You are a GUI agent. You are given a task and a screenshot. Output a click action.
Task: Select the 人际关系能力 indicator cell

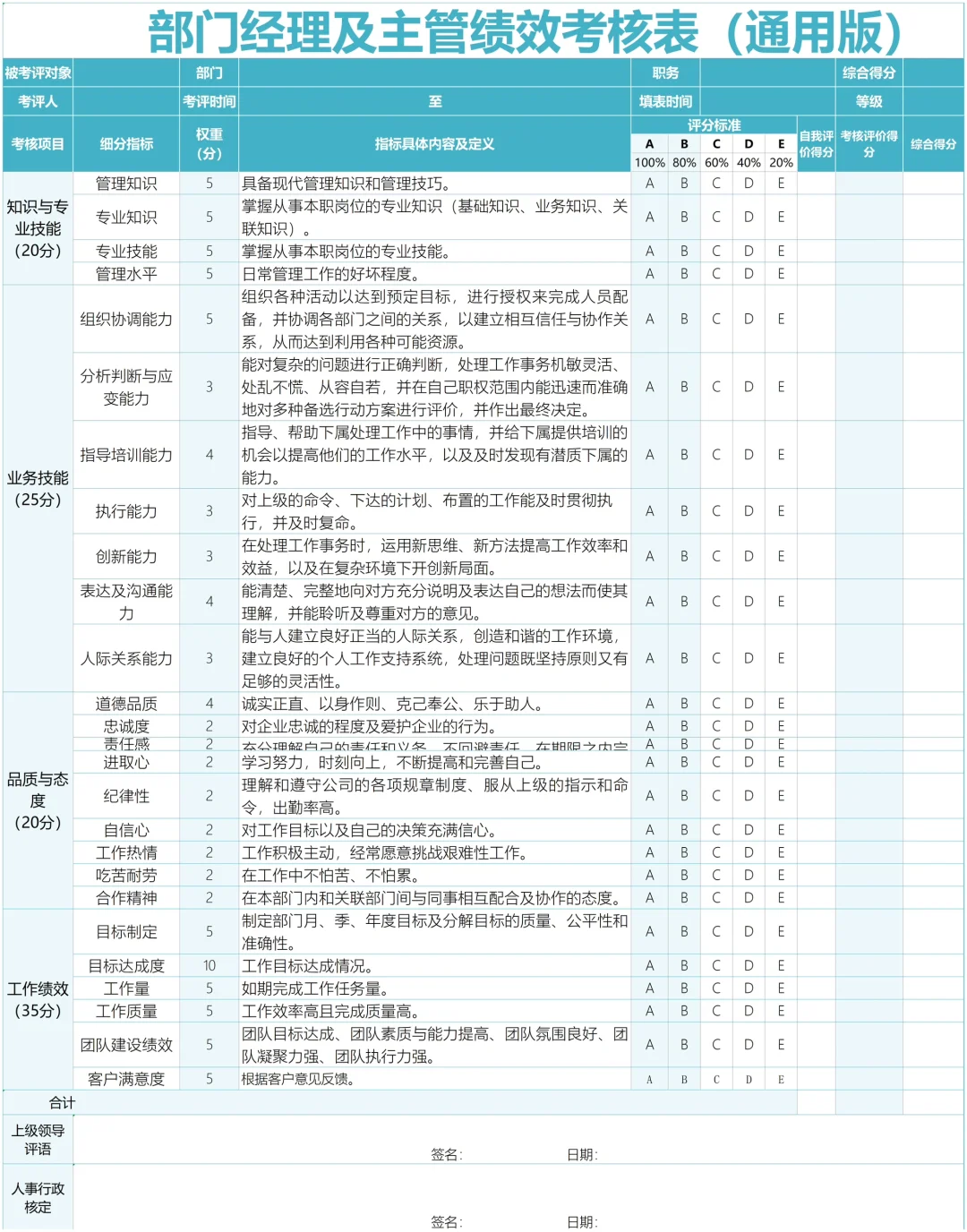[x=126, y=658]
